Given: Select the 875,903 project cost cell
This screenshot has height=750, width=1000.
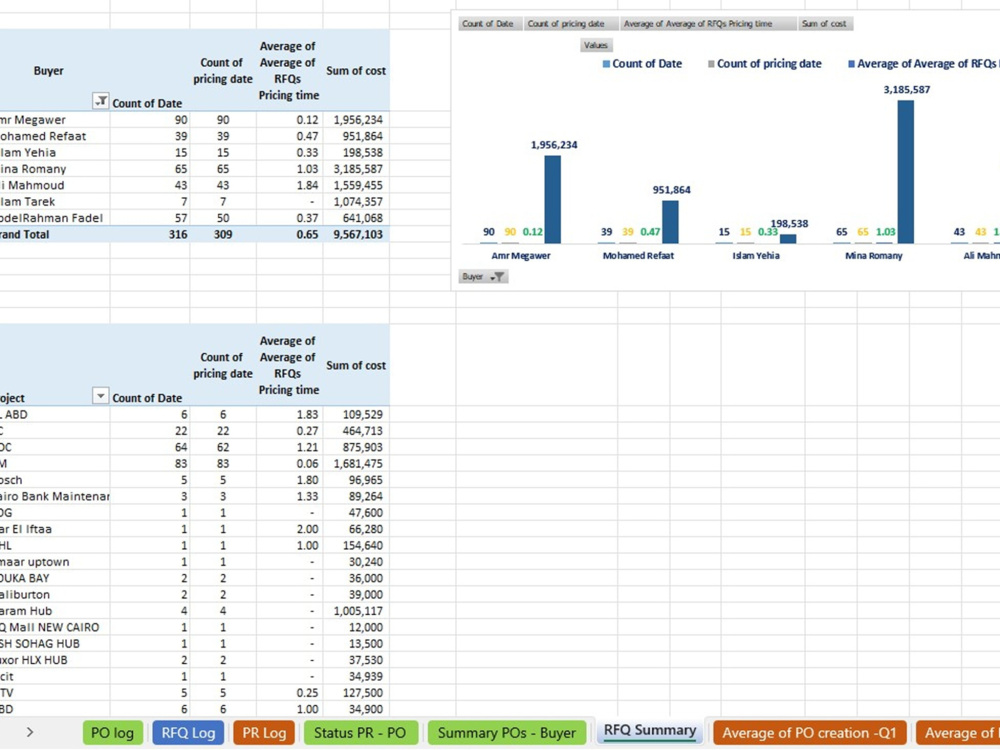Looking at the screenshot, I should coord(355,447).
